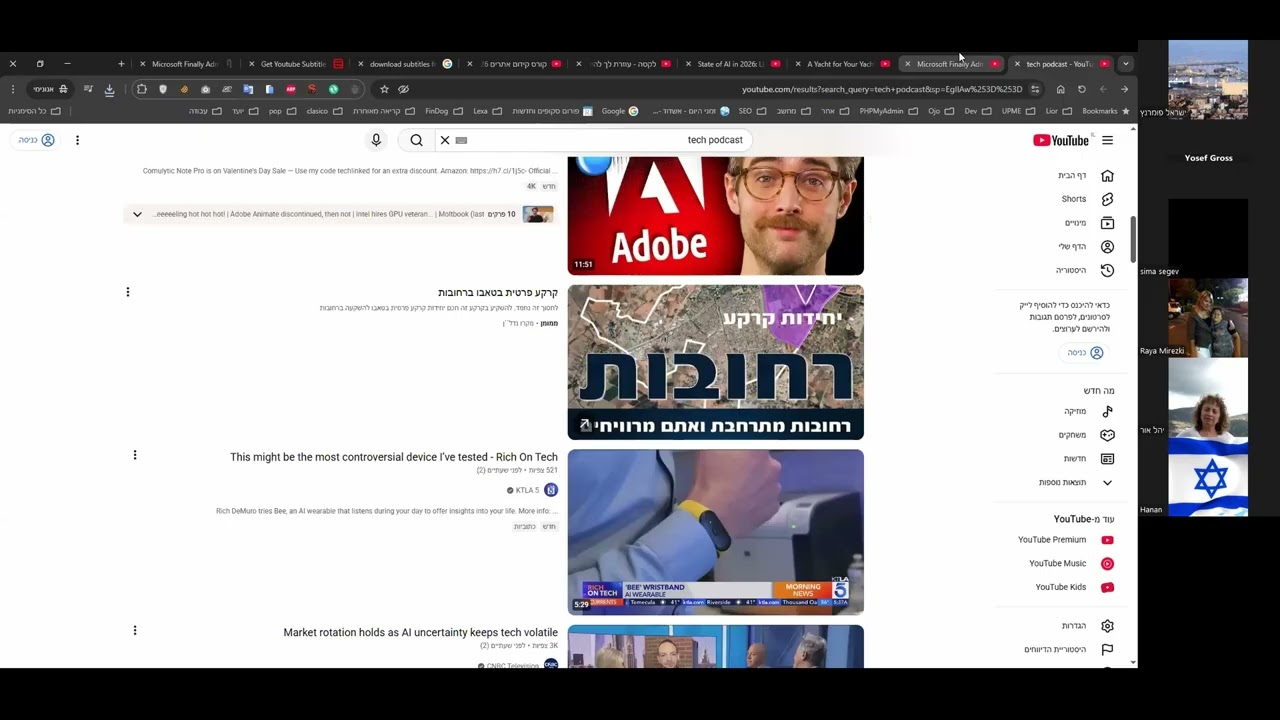Screen dimensions: 1280x720
Task: Bookmark this page with star icon
Action: [384, 89]
